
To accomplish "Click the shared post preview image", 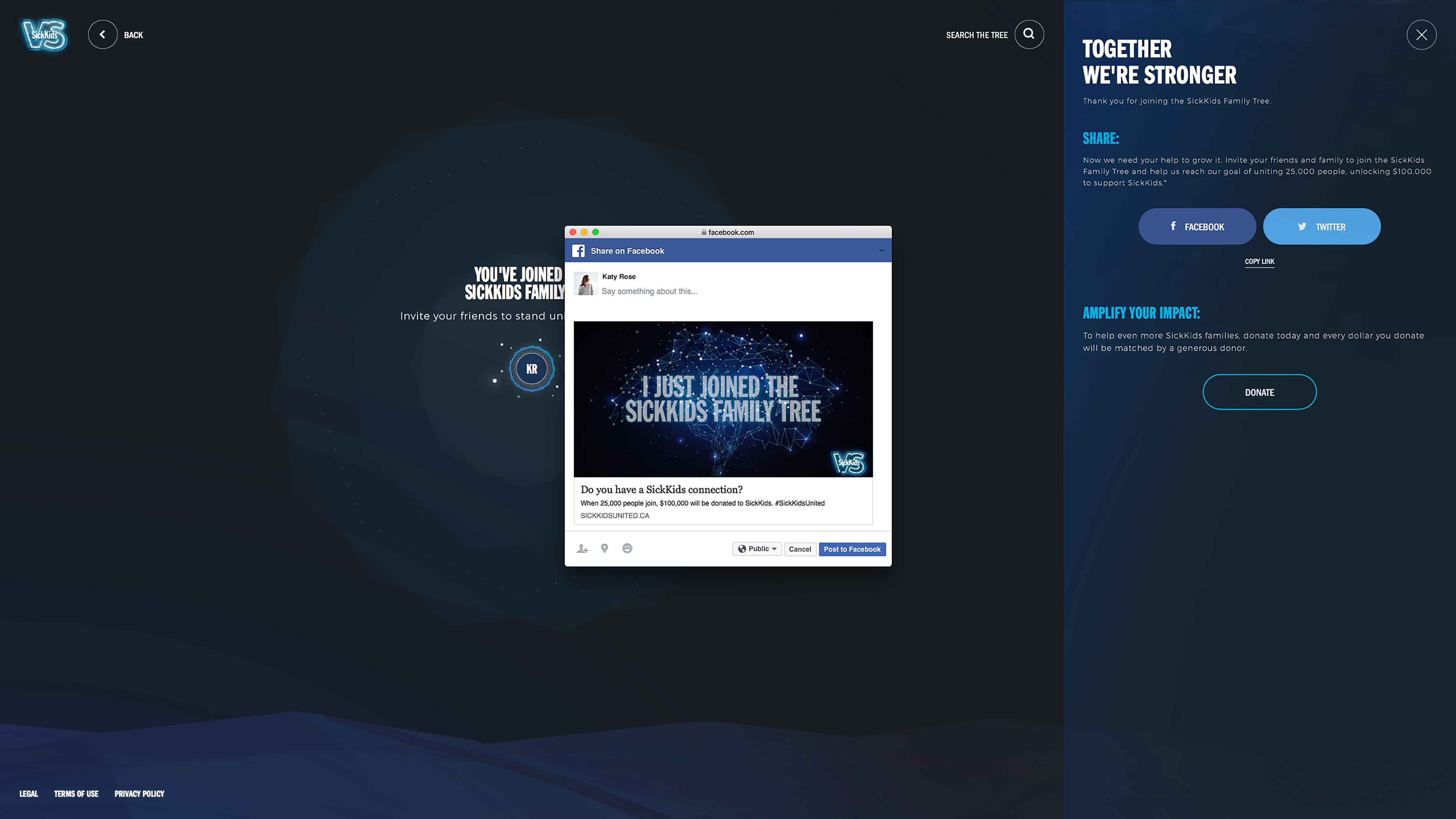I will click(x=723, y=399).
